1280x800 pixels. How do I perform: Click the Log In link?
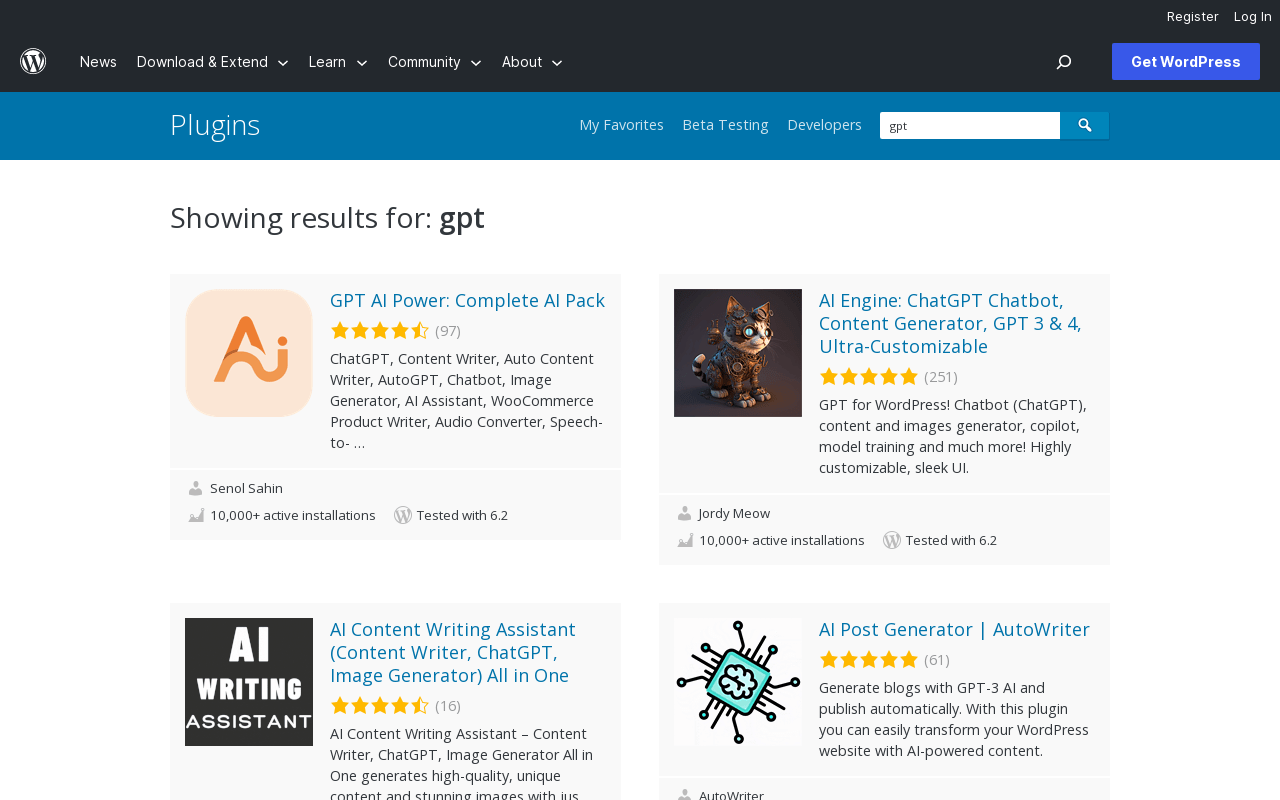tap(1253, 16)
